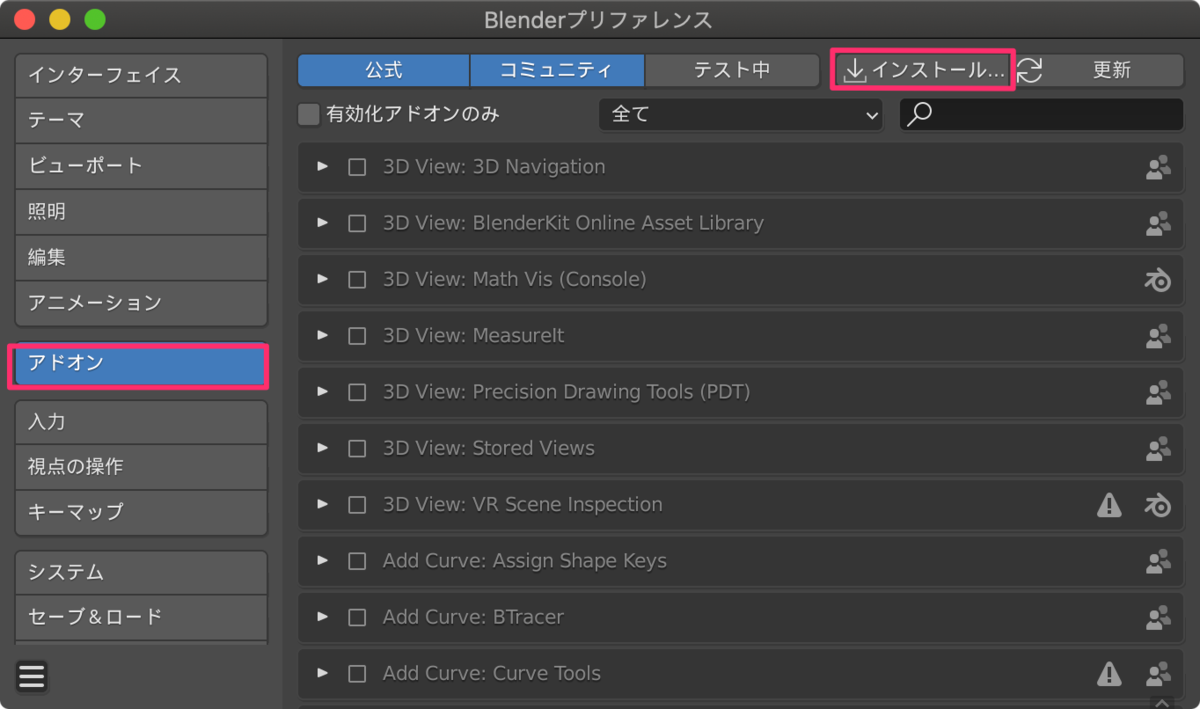This screenshot has height=709, width=1200.
Task: Open the 全て category dropdown
Action: tap(740, 115)
